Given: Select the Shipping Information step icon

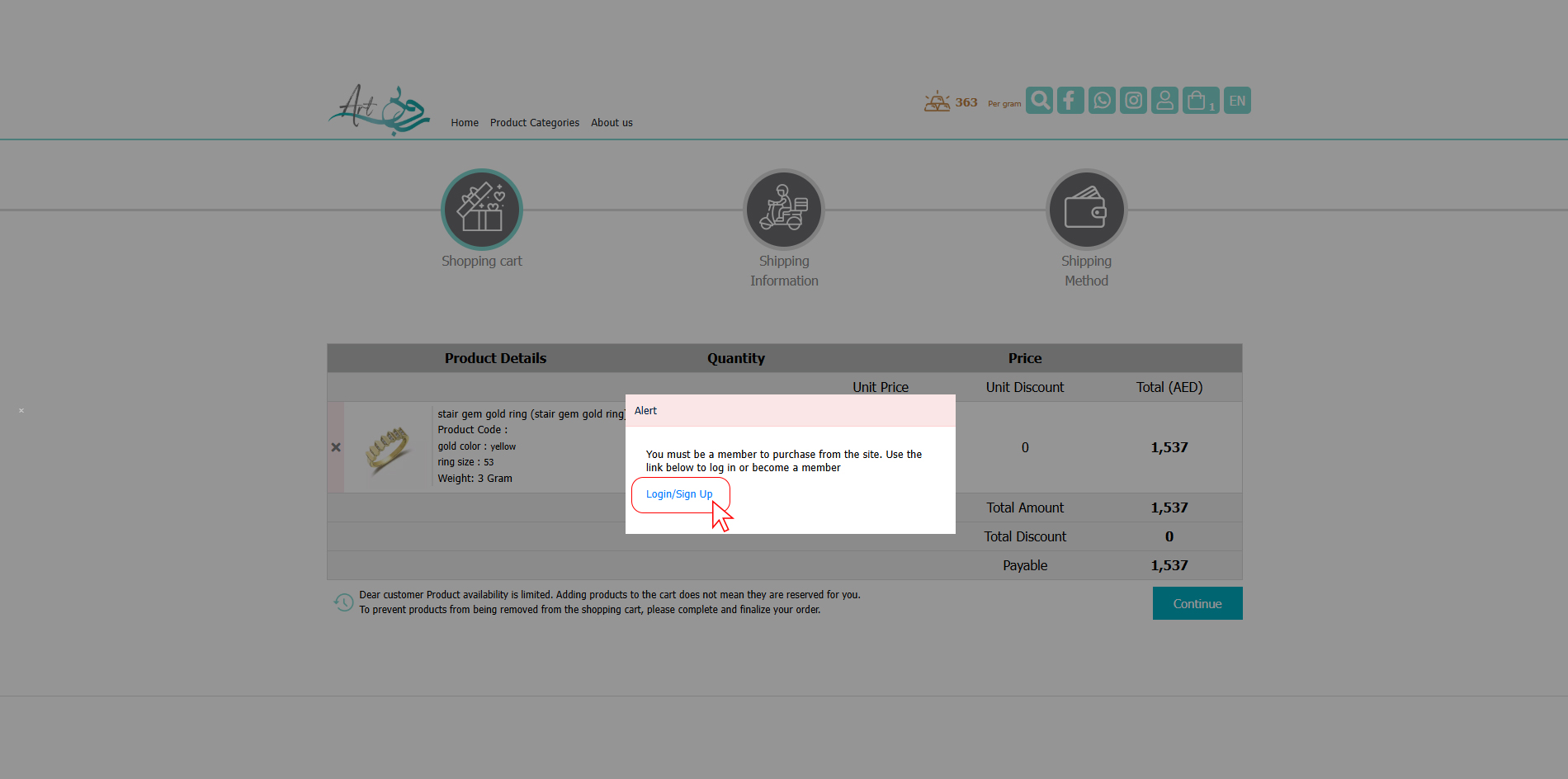Looking at the screenshot, I should point(784,210).
